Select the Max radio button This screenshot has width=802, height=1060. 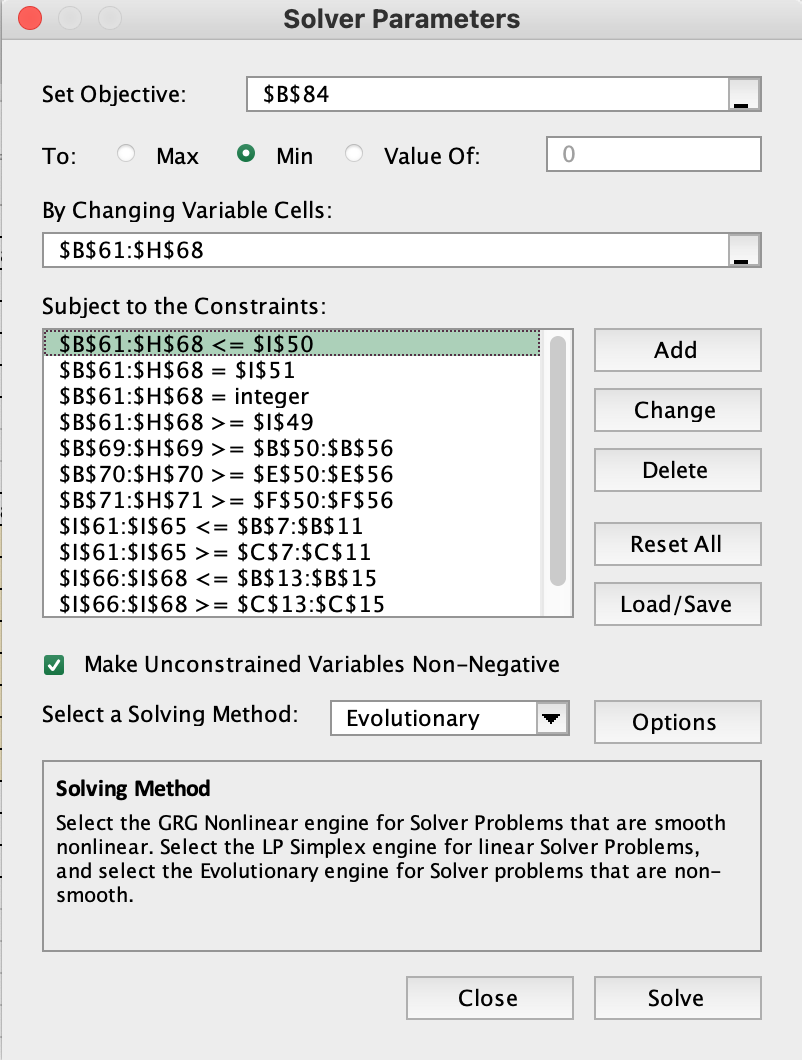(126, 154)
